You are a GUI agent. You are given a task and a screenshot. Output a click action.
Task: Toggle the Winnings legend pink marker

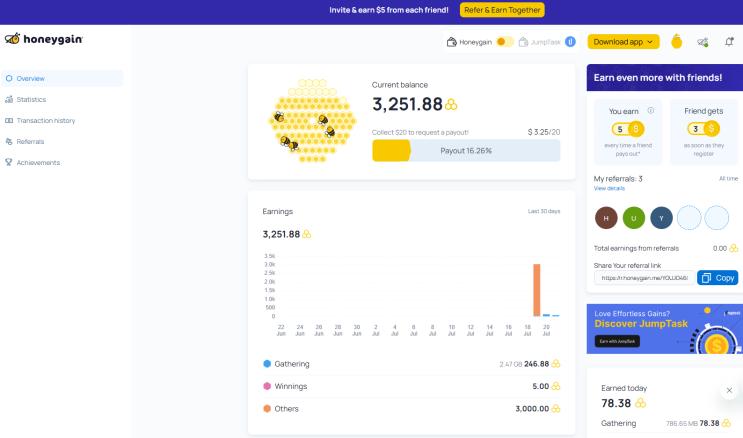pyautogui.click(x=267, y=386)
